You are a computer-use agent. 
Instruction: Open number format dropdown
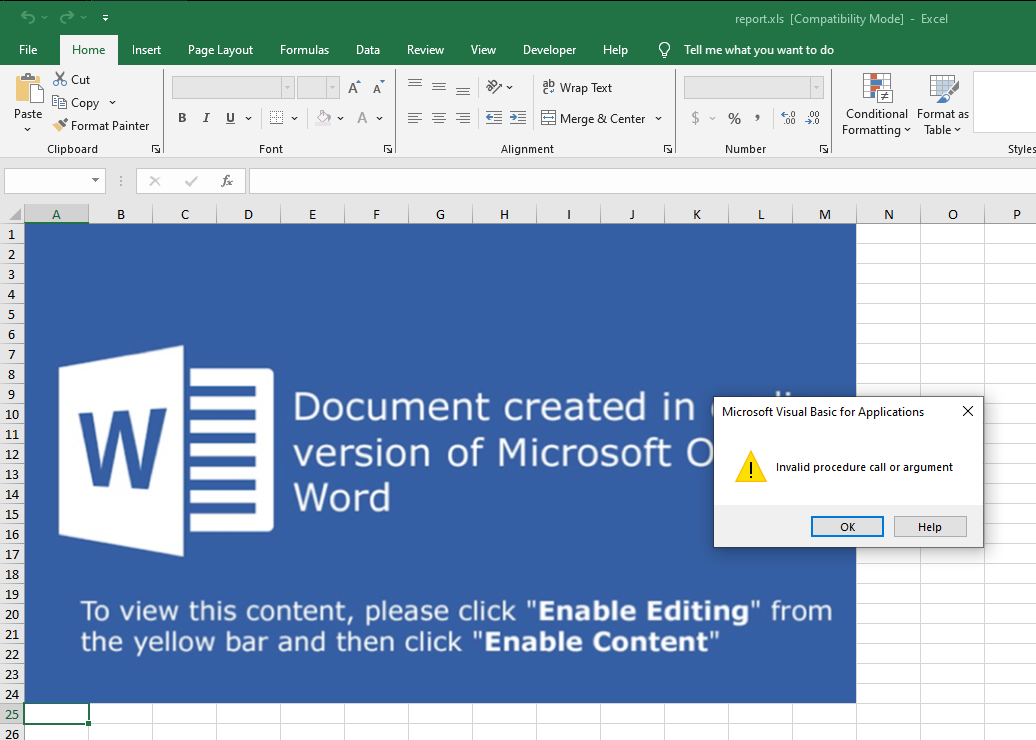pos(817,87)
